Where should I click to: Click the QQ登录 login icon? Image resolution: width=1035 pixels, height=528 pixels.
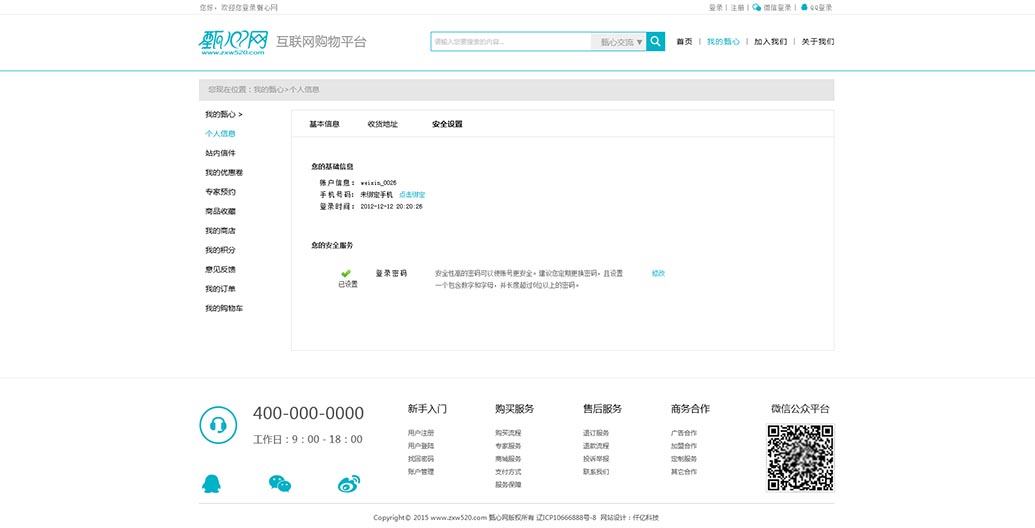[804, 7]
